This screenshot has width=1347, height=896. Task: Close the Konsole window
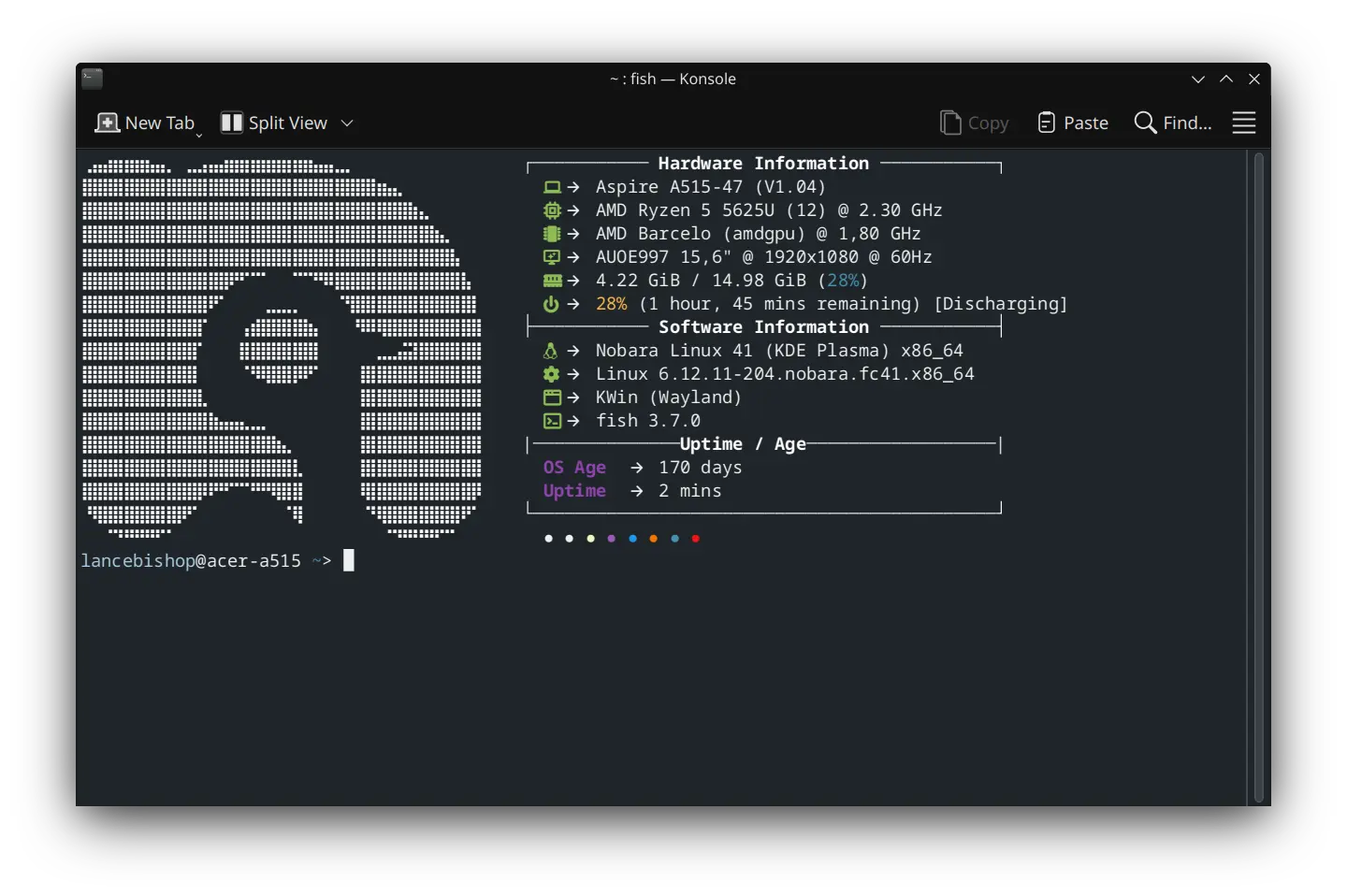[x=1254, y=79]
